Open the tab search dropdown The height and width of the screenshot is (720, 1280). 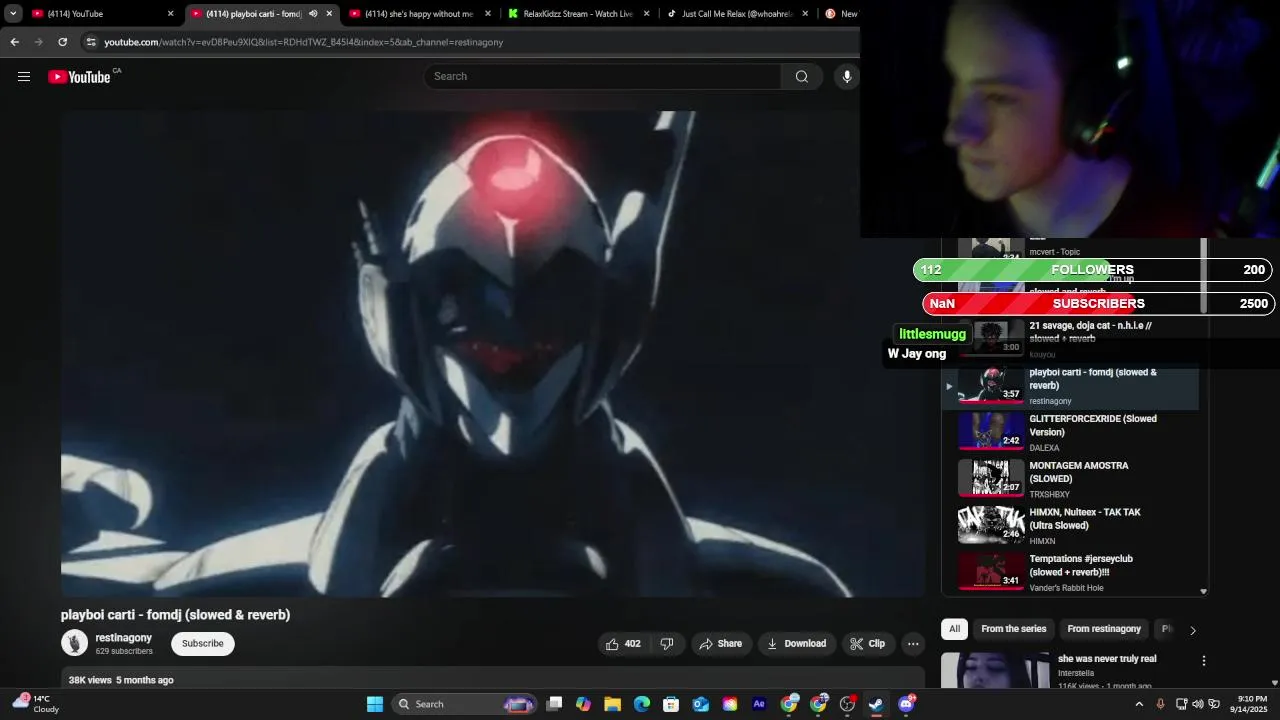tap(13, 14)
